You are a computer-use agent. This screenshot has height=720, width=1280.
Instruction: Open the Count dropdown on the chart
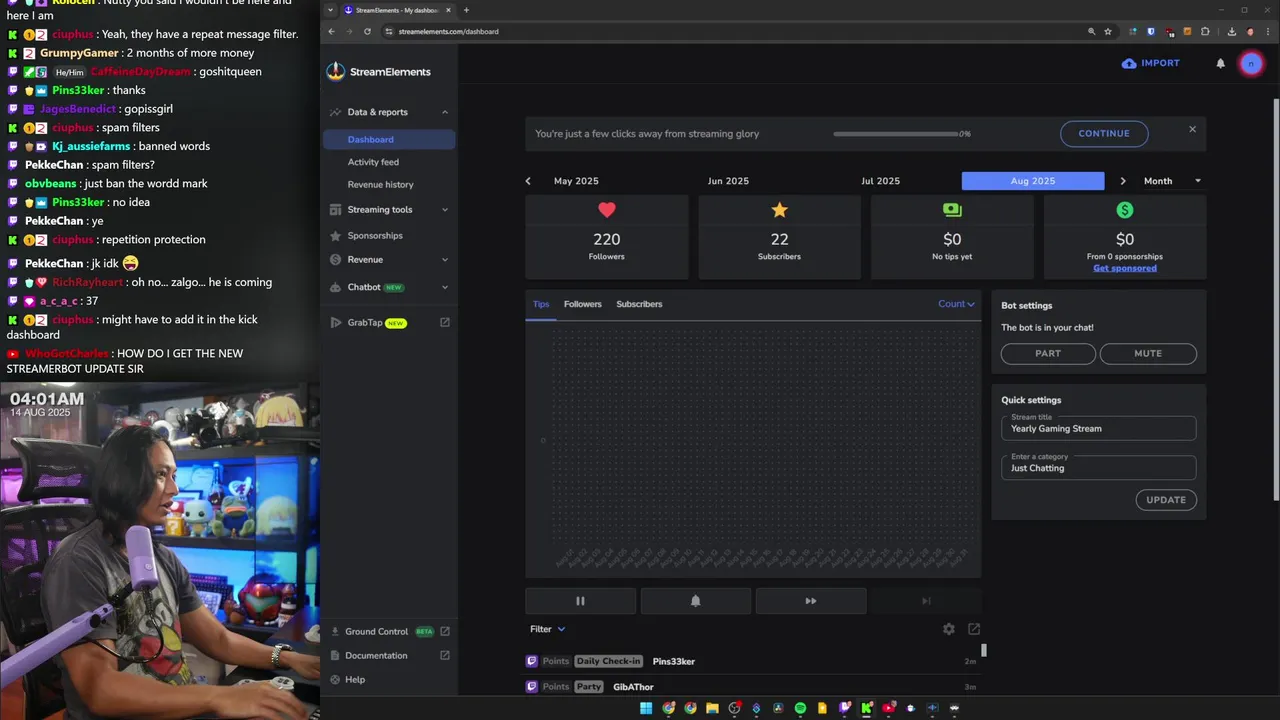tap(956, 304)
